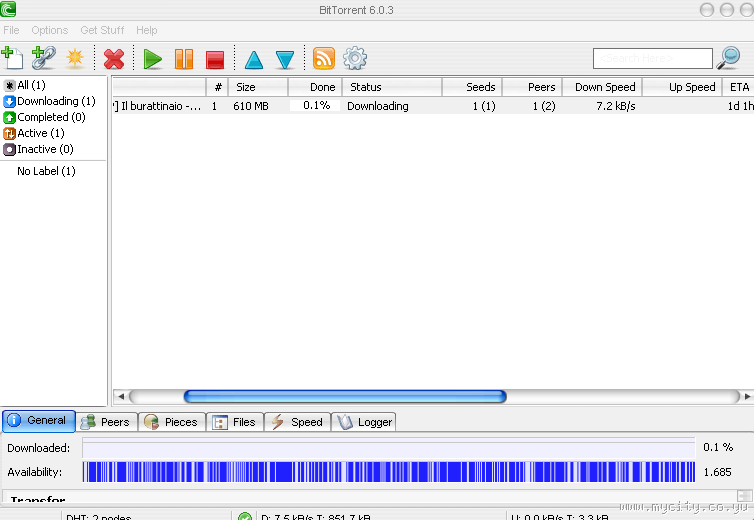Screen dimensions: 754x520
Task: Sort by the Peers column header
Action: pos(532,87)
